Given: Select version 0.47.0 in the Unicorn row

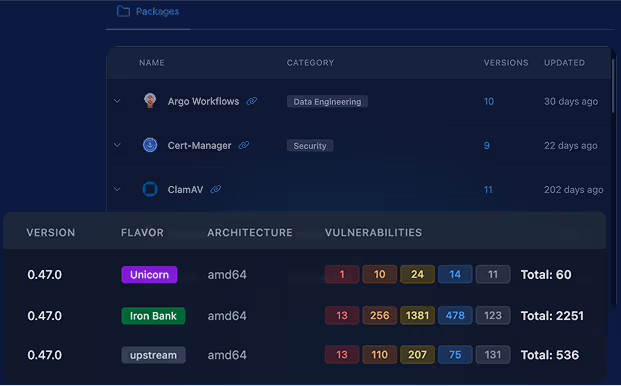Looking at the screenshot, I should 44,275.
